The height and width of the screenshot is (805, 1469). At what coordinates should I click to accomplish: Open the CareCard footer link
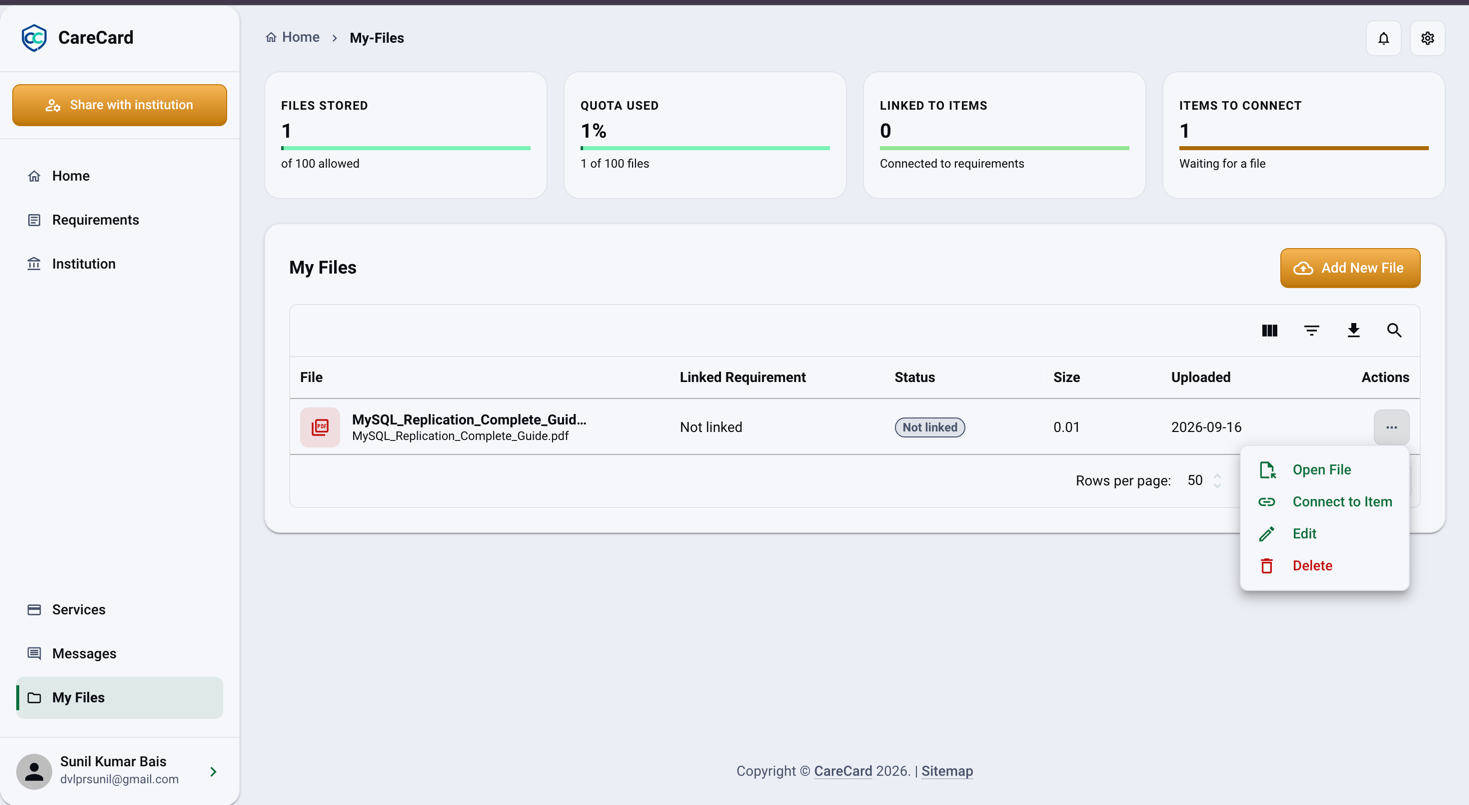click(x=843, y=771)
